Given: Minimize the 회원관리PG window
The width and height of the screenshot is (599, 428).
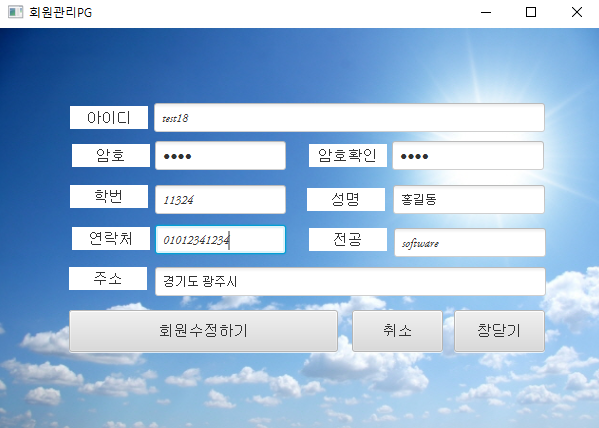Looking at the screenshot, I should (486, 13).
